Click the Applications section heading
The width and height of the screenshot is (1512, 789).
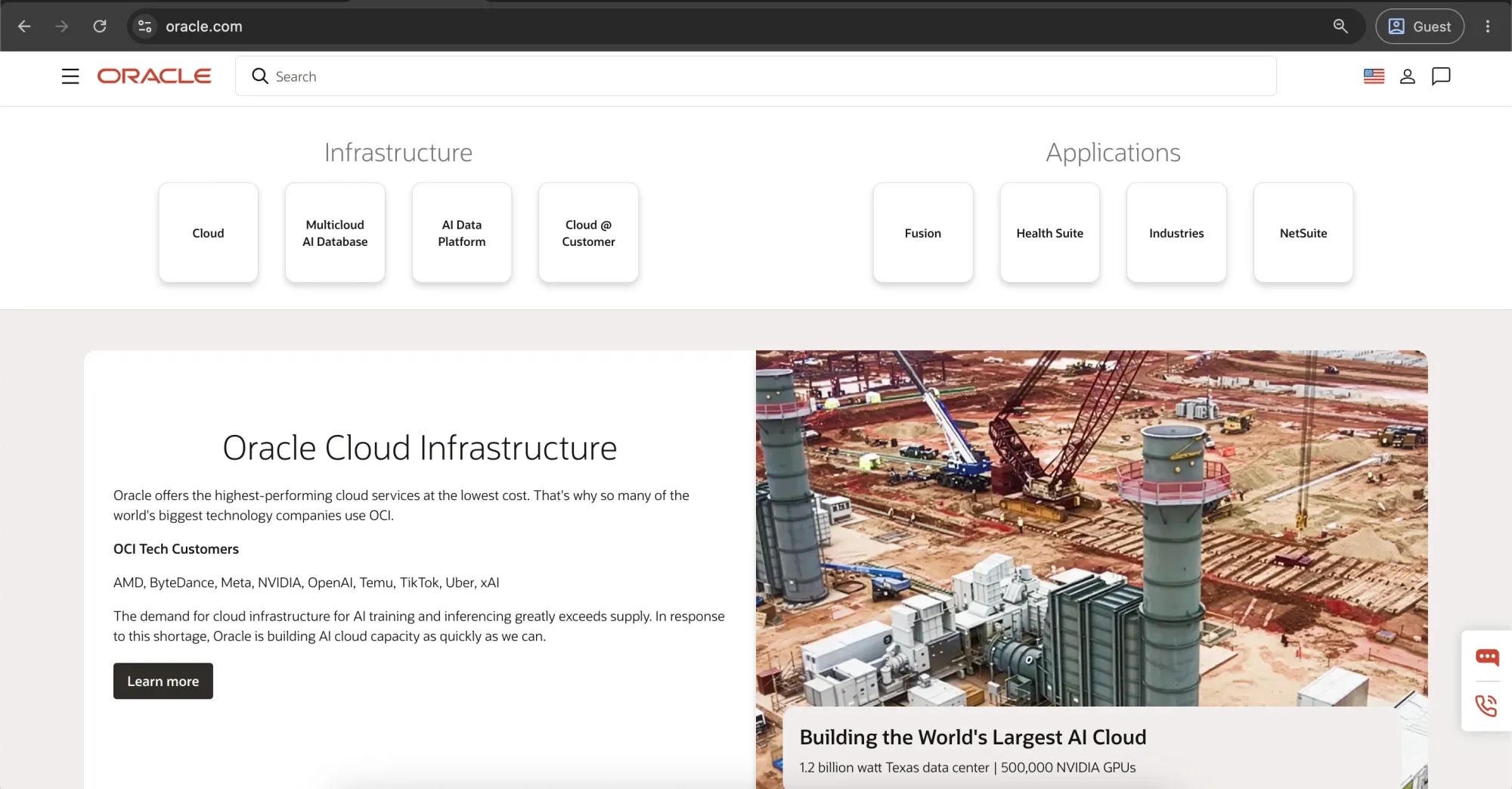(1113, 153)
